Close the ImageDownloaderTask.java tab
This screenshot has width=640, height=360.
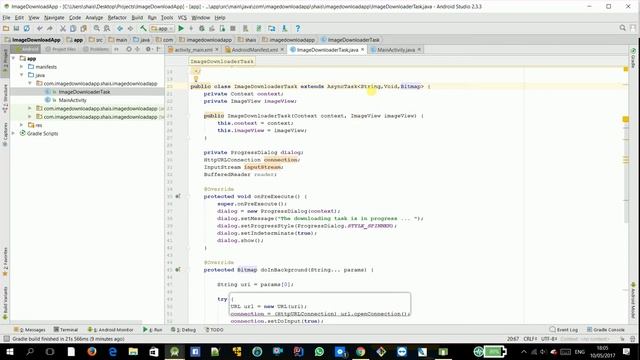pyautogui.click(x=362, y=50)
